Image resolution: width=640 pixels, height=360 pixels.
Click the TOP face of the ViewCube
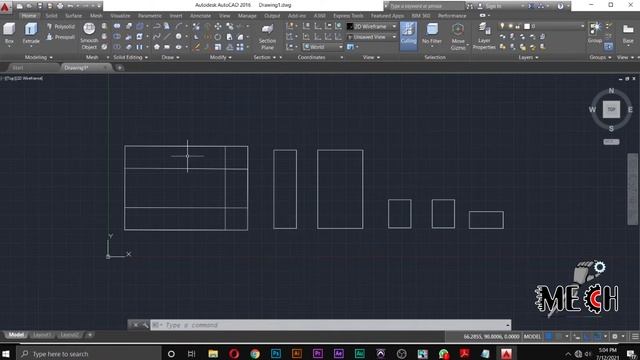coord(611,109)
